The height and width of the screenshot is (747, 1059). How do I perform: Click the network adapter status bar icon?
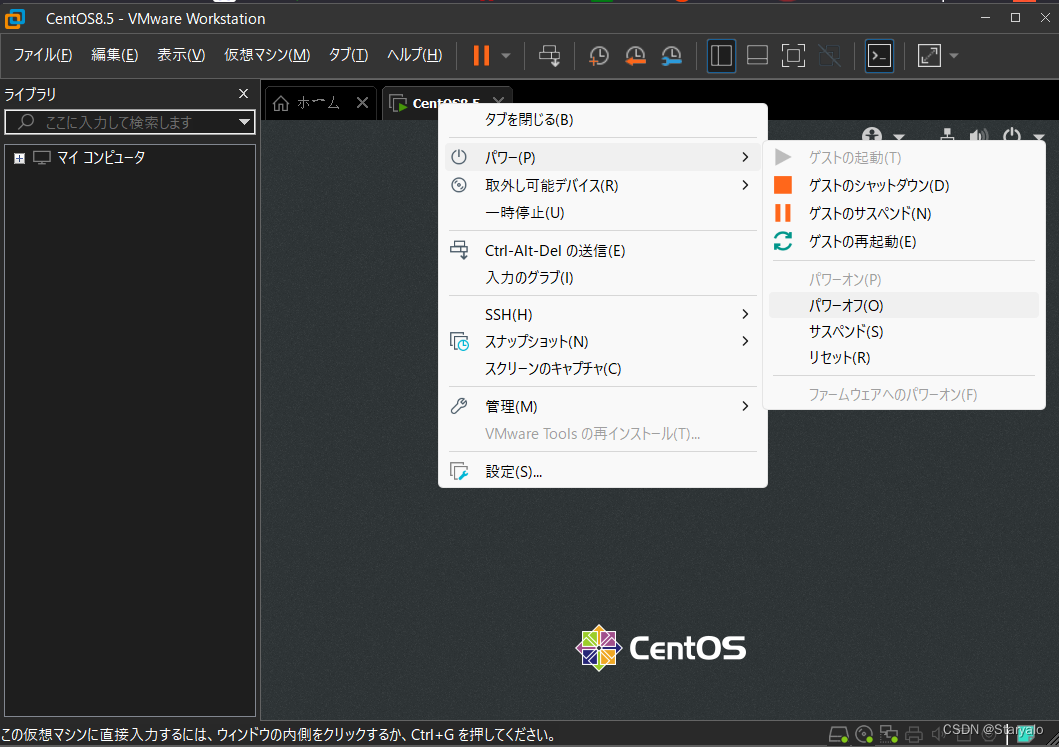(889, 735)
